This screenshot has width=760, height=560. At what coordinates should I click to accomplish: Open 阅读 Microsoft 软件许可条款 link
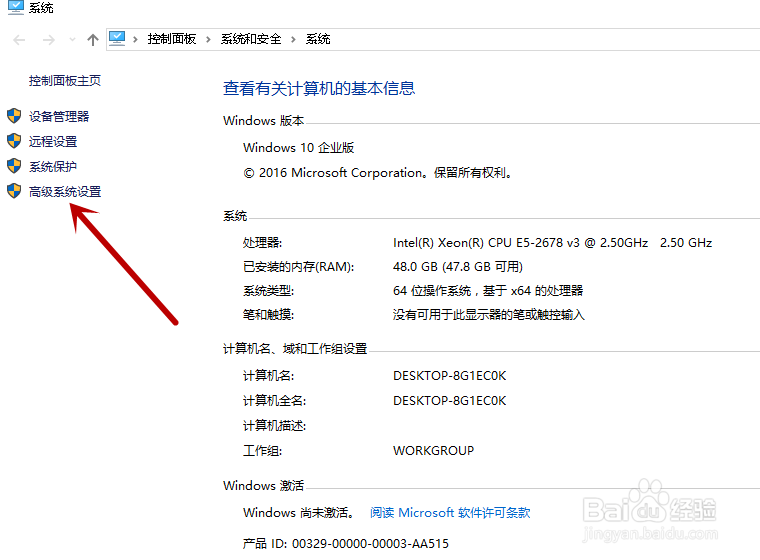[x=450, y=512]
